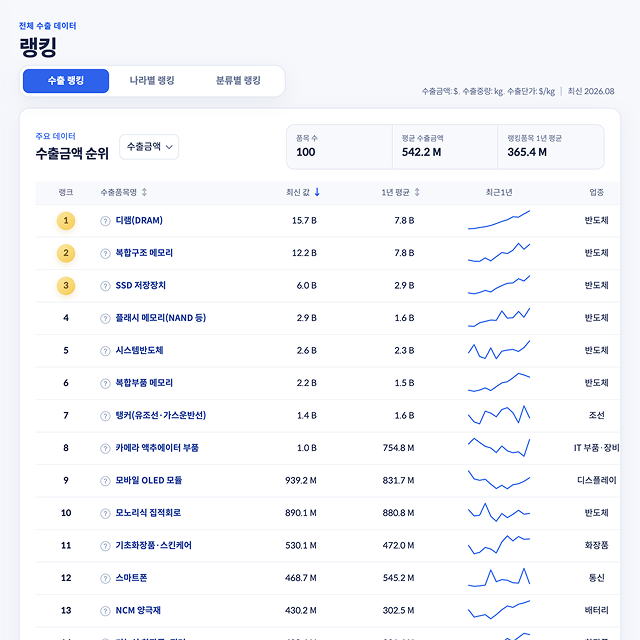Sort by 최신 값 down arrow
The width and height of the screenshot is (640, 640).
[317, 192]
